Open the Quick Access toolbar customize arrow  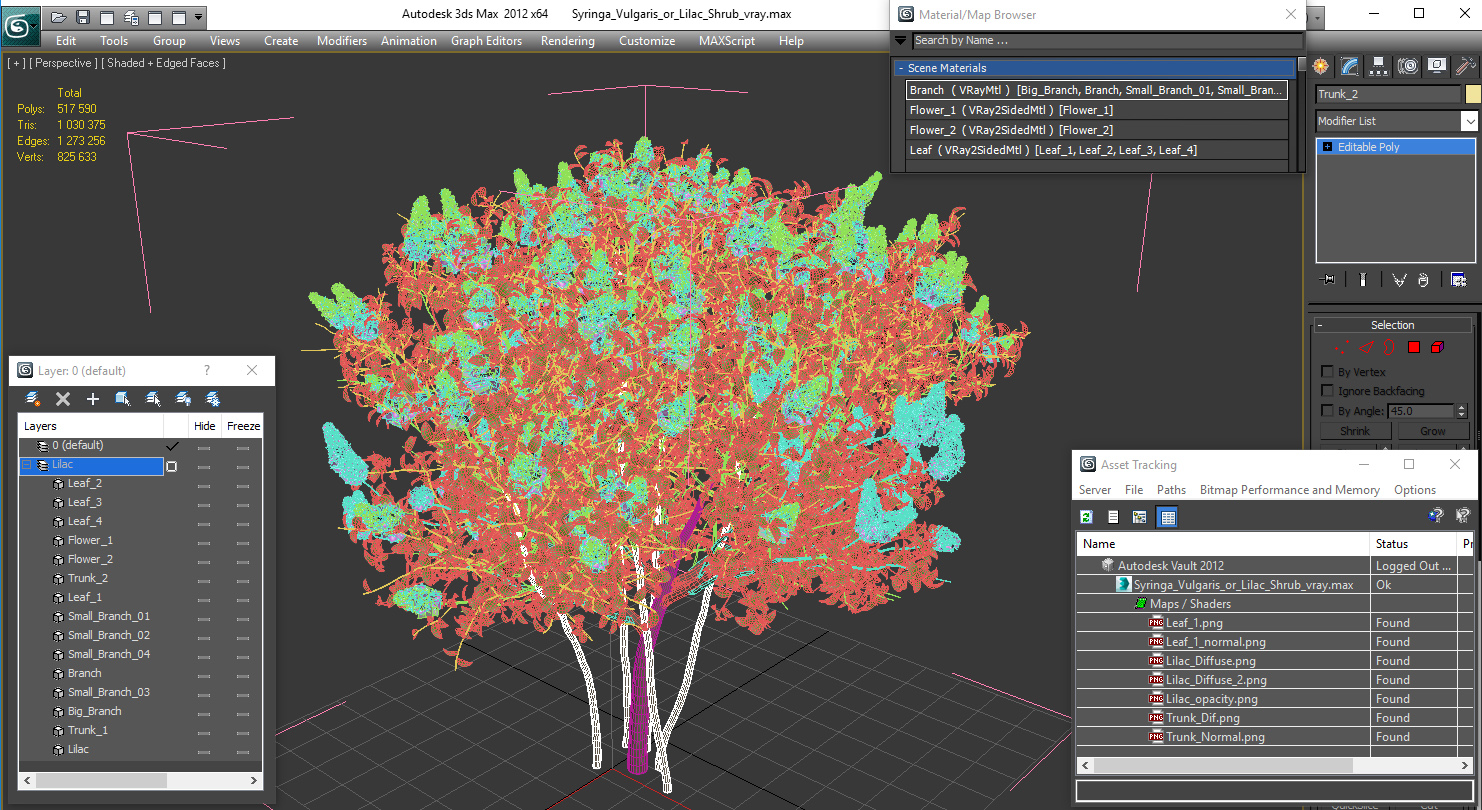(199, 17)
